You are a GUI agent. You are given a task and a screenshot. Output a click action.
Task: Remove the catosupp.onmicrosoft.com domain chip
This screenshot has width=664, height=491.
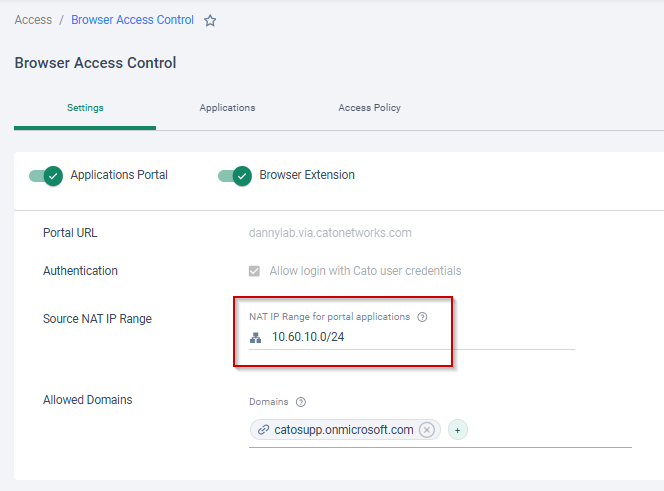(x=427, y=430)
